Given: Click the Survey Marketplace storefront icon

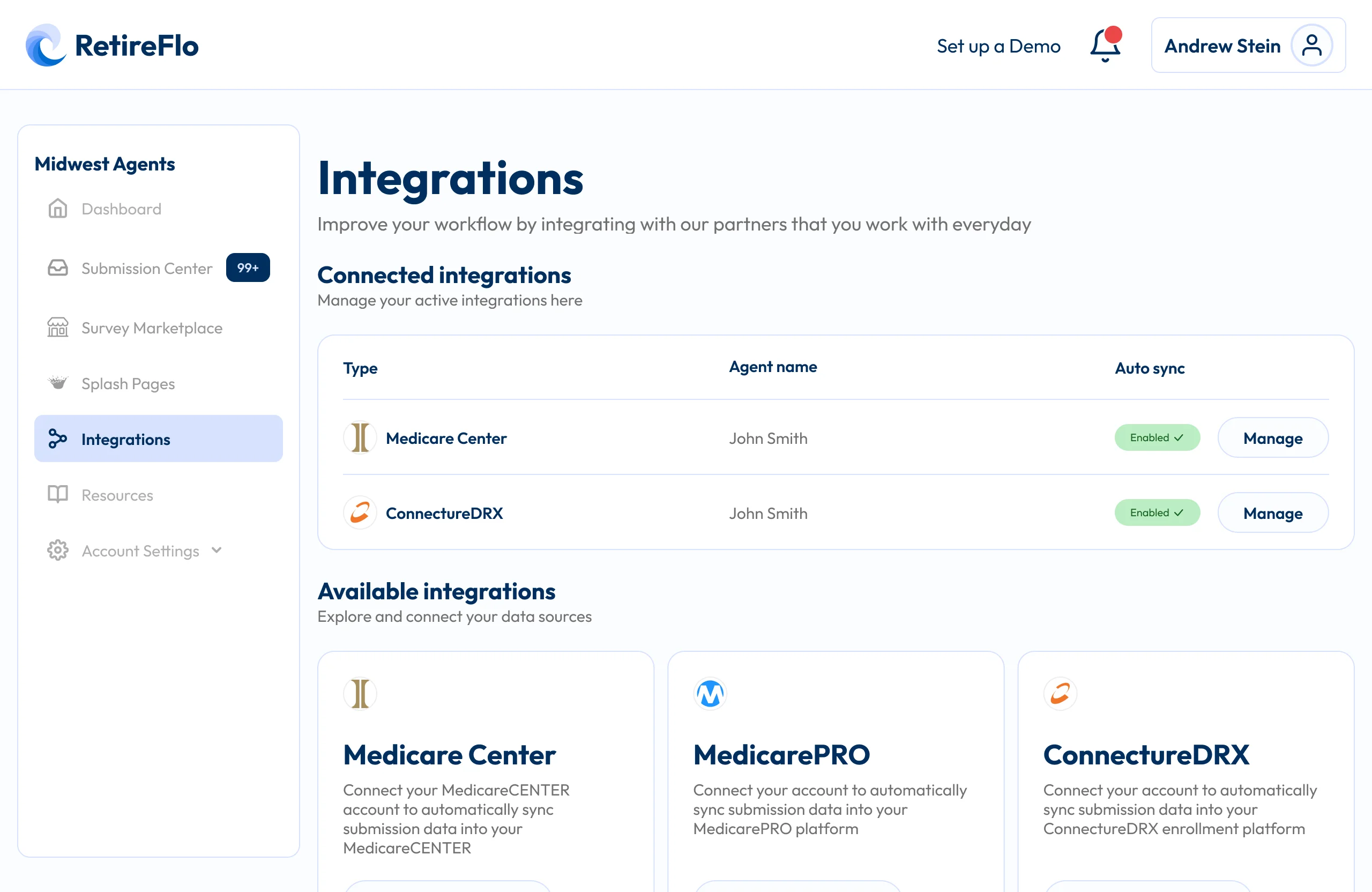Looking at the screenshot, I should (x=58, y=328).
